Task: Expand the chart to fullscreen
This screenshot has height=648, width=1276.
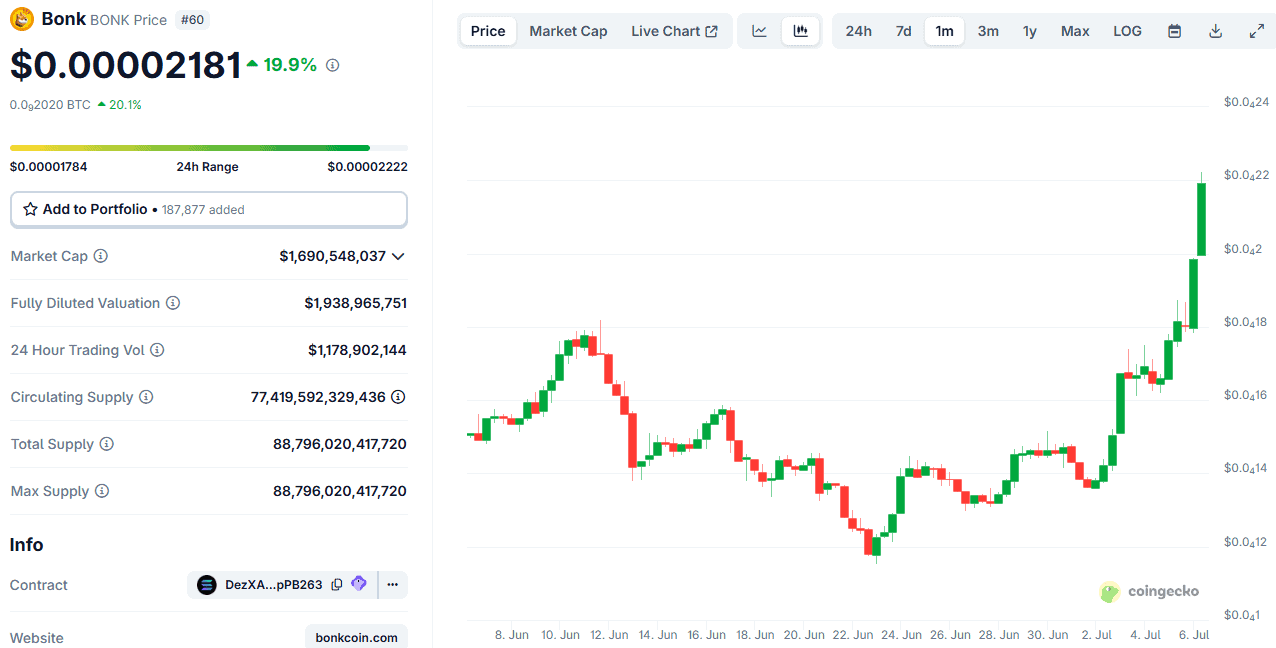Action: point(1256,31)
